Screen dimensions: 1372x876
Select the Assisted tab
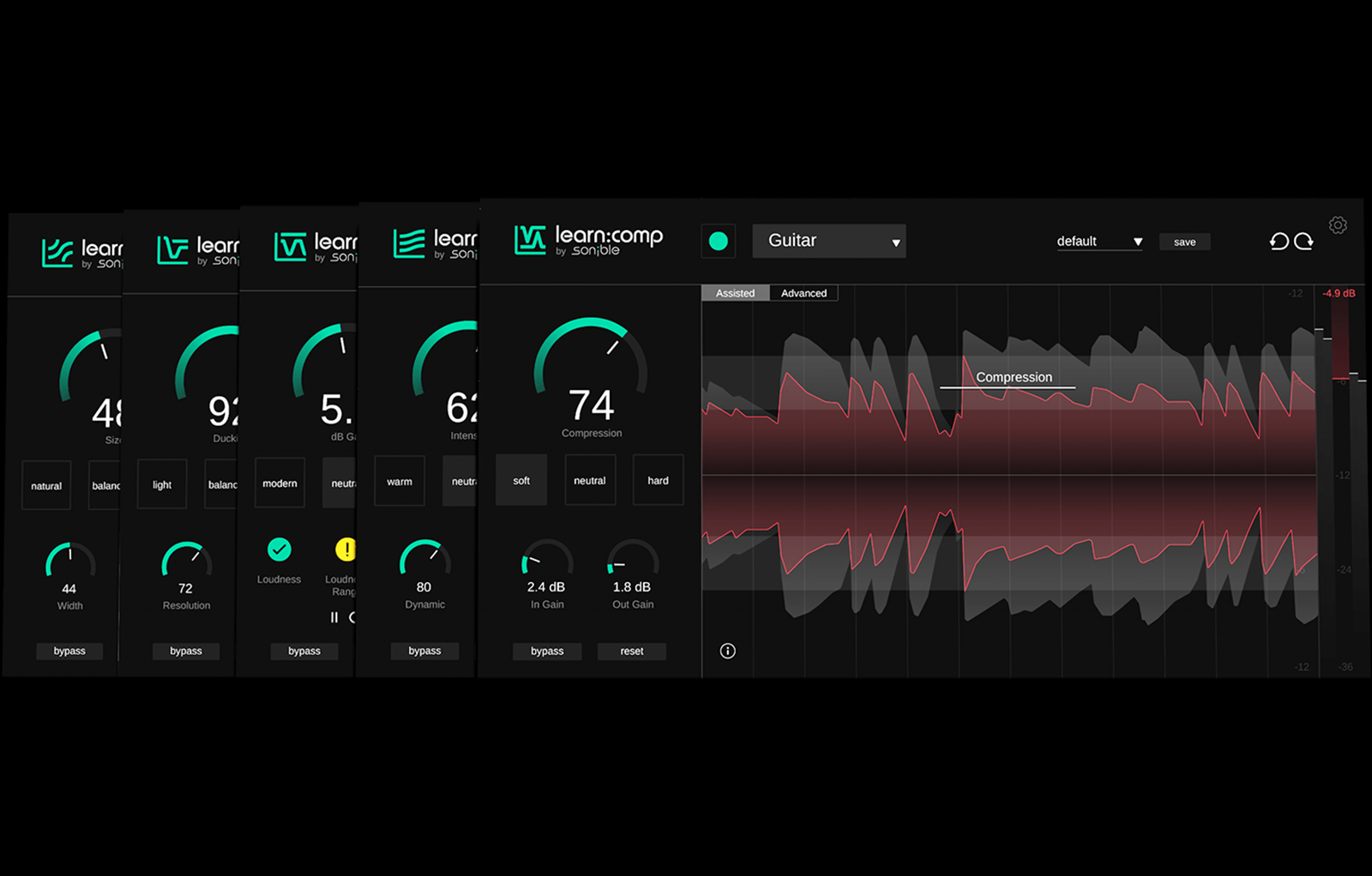(x=734, y=292)
